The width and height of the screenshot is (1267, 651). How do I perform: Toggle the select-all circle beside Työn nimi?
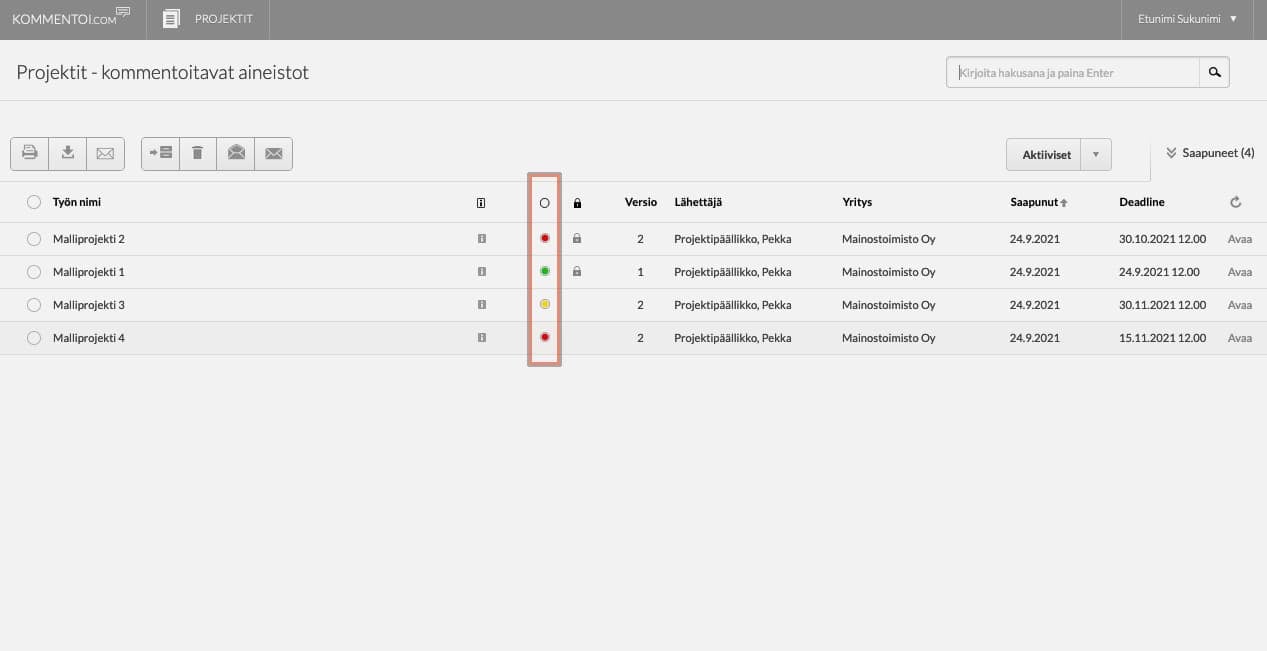click(34, 202)
